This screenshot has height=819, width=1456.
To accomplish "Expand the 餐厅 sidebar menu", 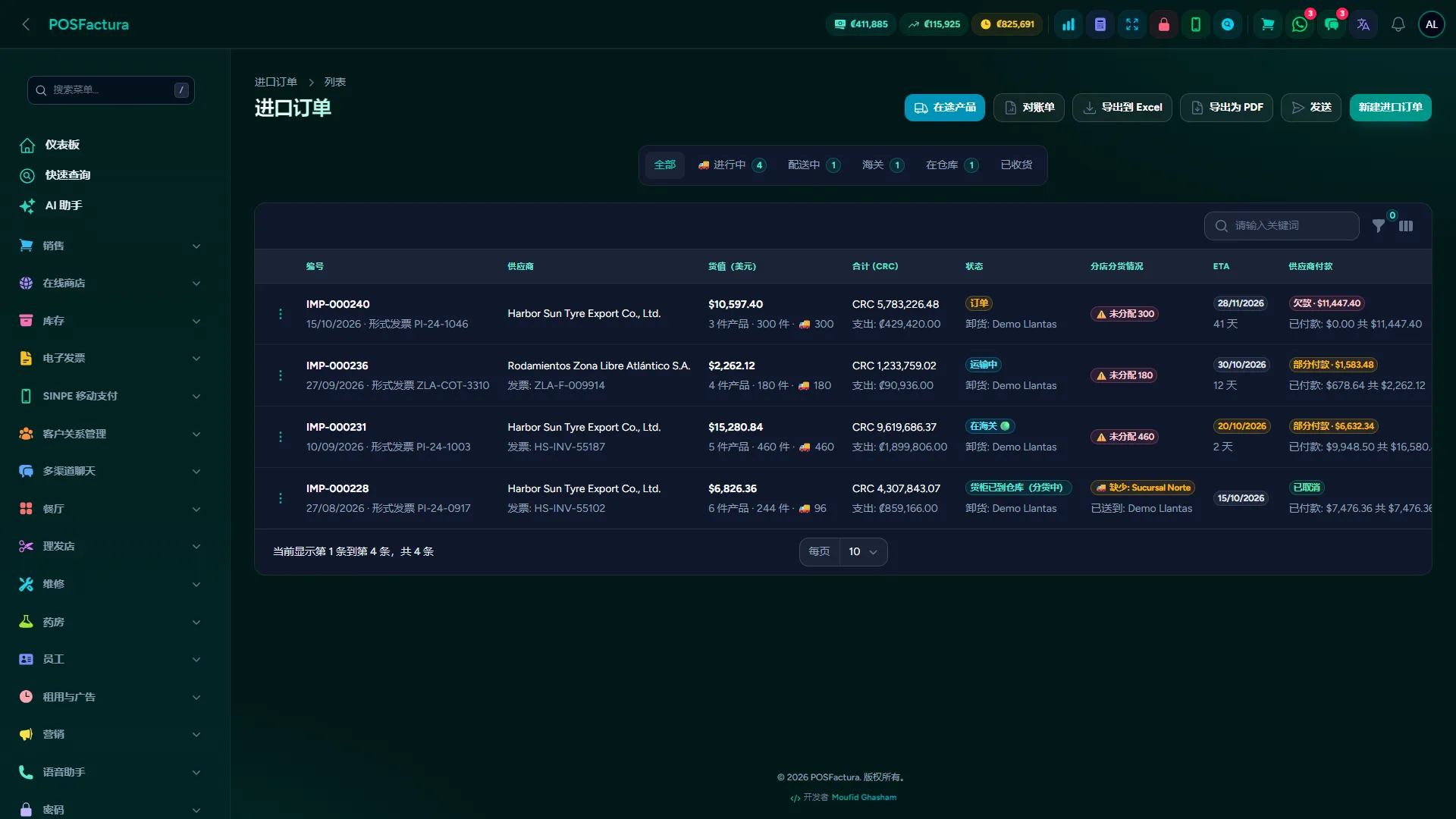I will (x=111, y=509).
